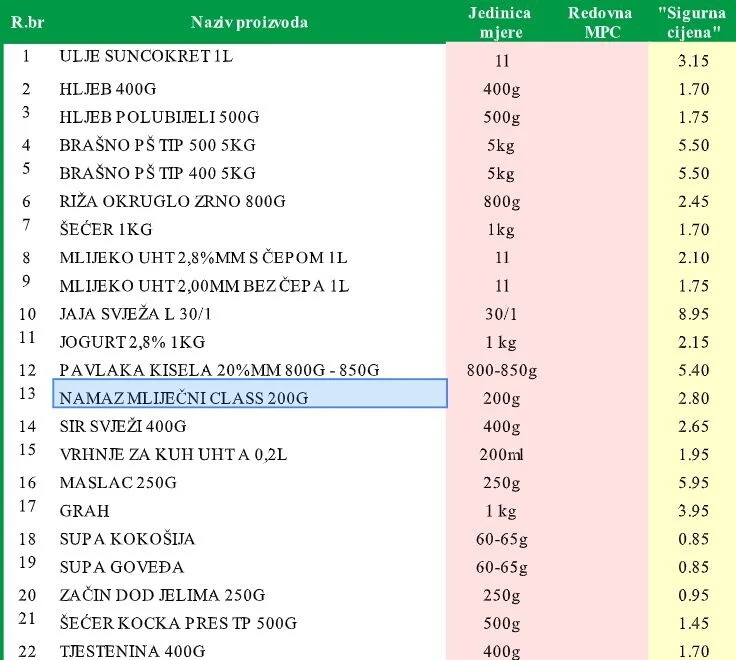Select the GRAH product name cell

click(249, 511)
